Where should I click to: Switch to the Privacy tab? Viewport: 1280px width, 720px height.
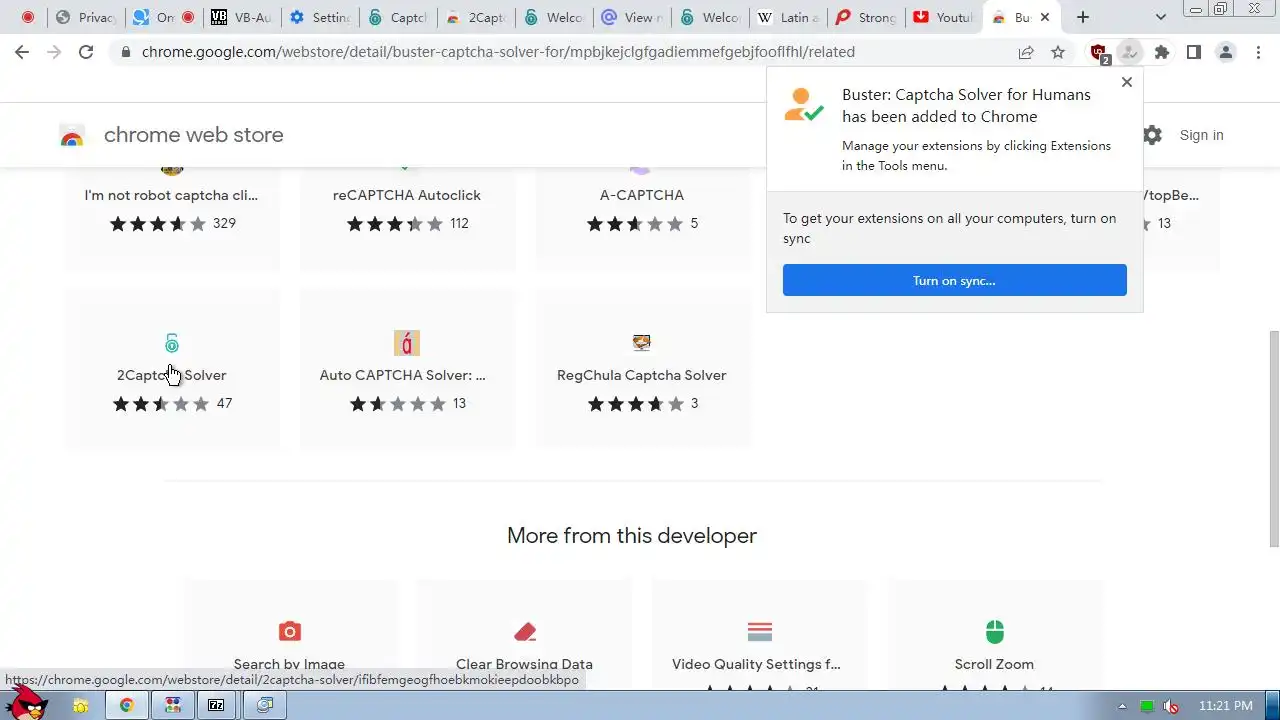point(85,17)
